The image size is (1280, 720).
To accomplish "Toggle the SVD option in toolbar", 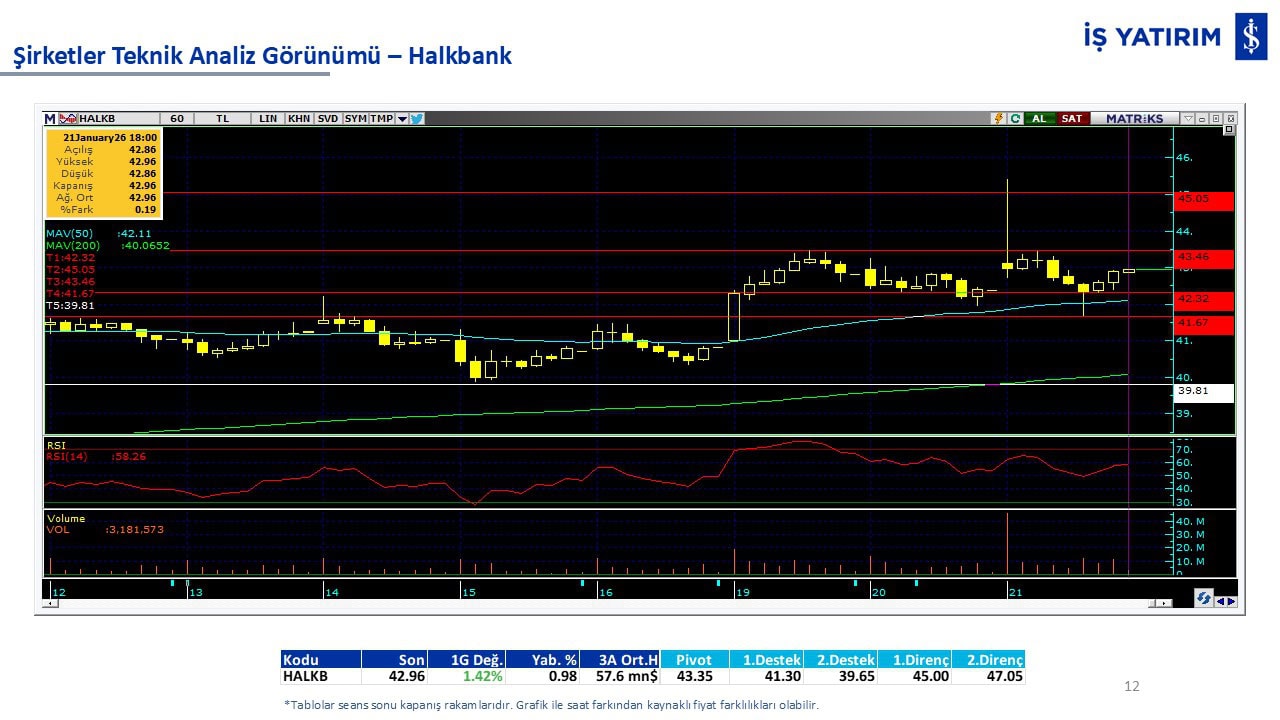I will 327,118.
